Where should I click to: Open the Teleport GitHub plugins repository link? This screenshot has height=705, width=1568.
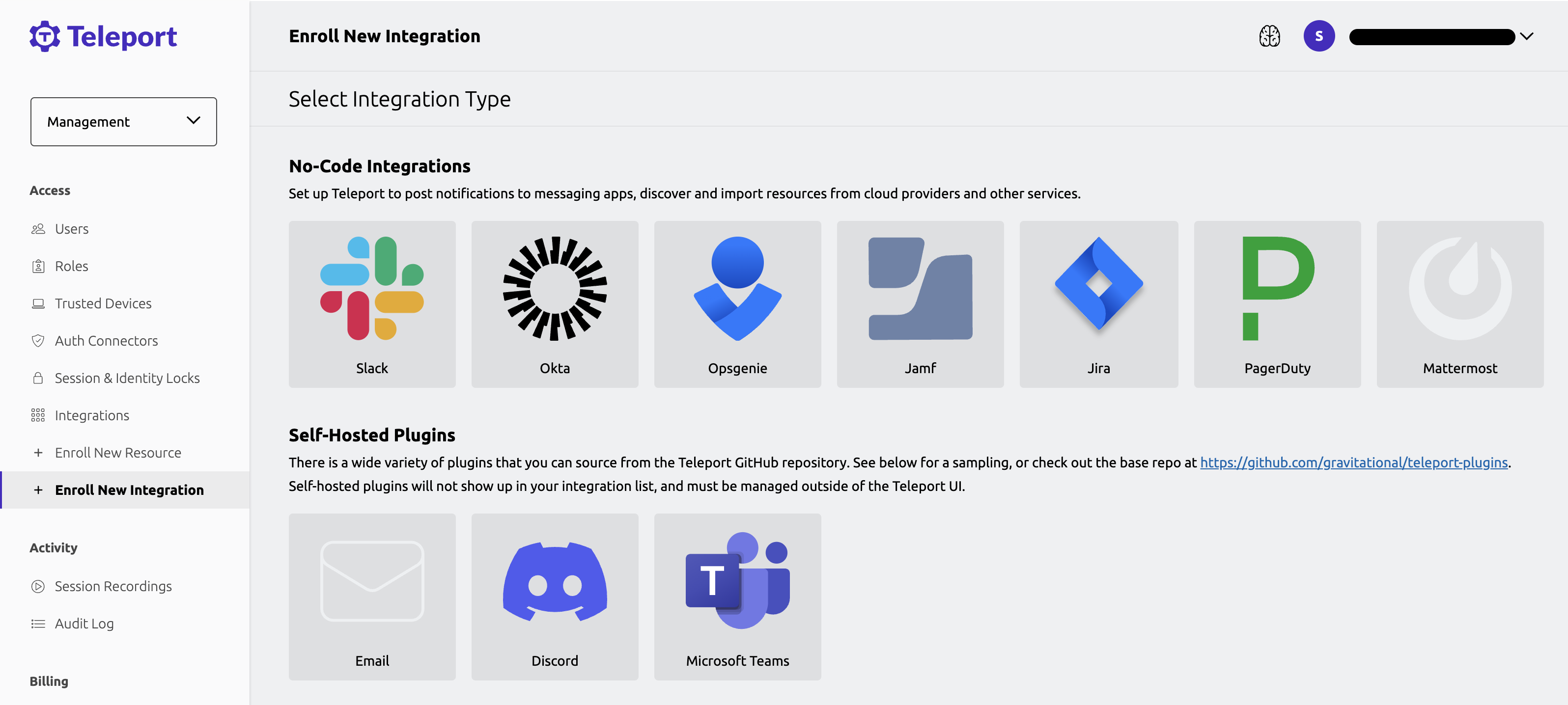coord(1353,462)
